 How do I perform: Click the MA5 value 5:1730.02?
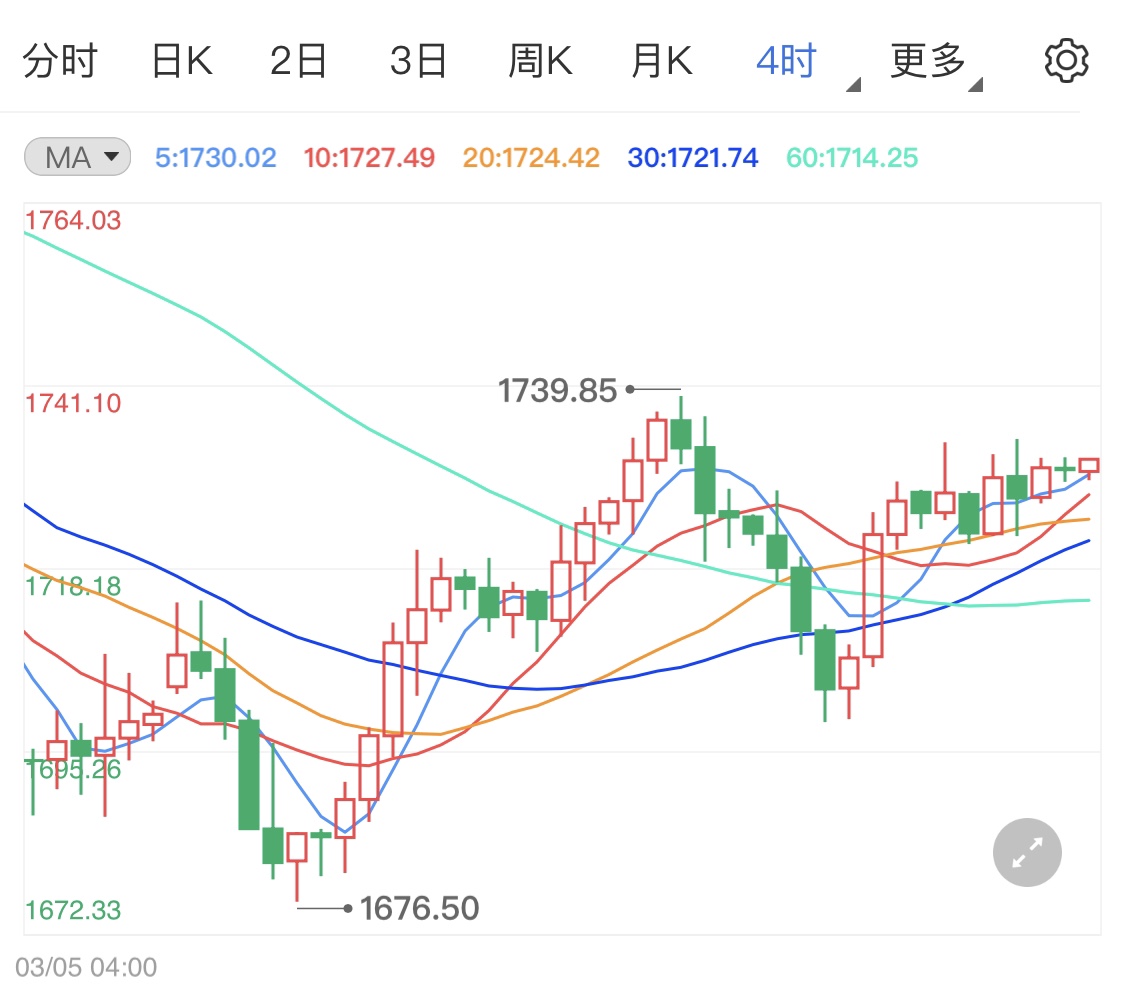point(215,158)
